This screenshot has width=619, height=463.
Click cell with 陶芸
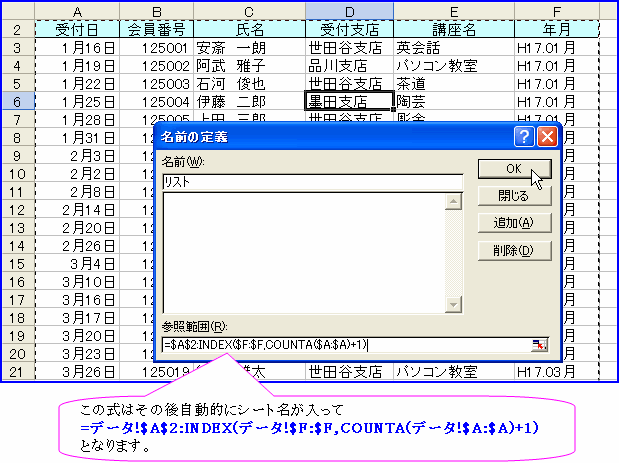pos(454,102)
